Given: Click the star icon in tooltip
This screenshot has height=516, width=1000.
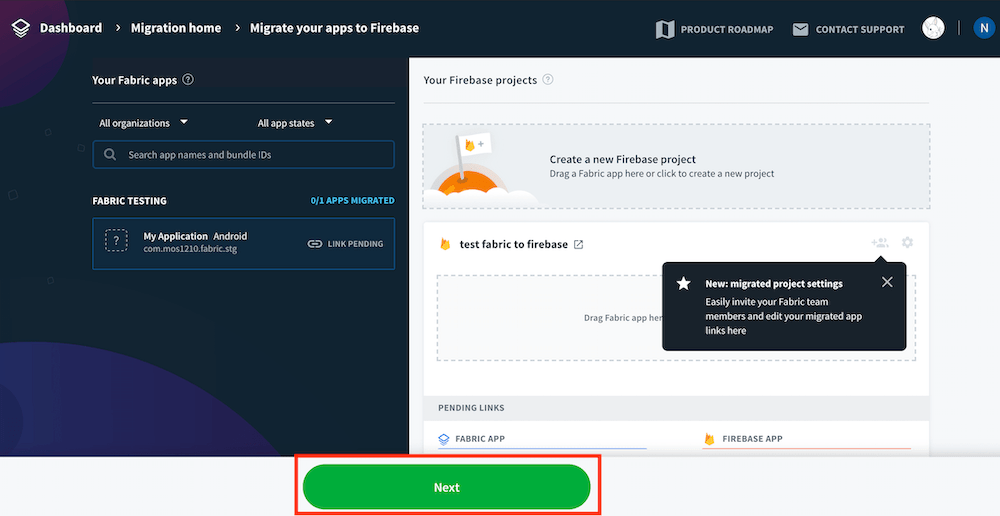Looking at the screenshot, I should 684,283.
